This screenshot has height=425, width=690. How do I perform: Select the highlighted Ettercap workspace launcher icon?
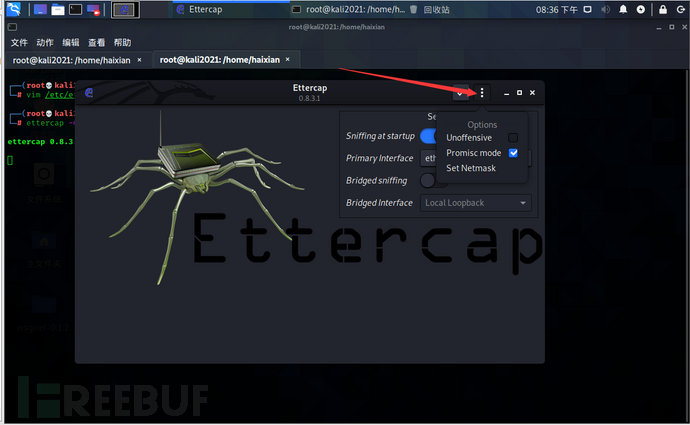click(x=125, y=9)
